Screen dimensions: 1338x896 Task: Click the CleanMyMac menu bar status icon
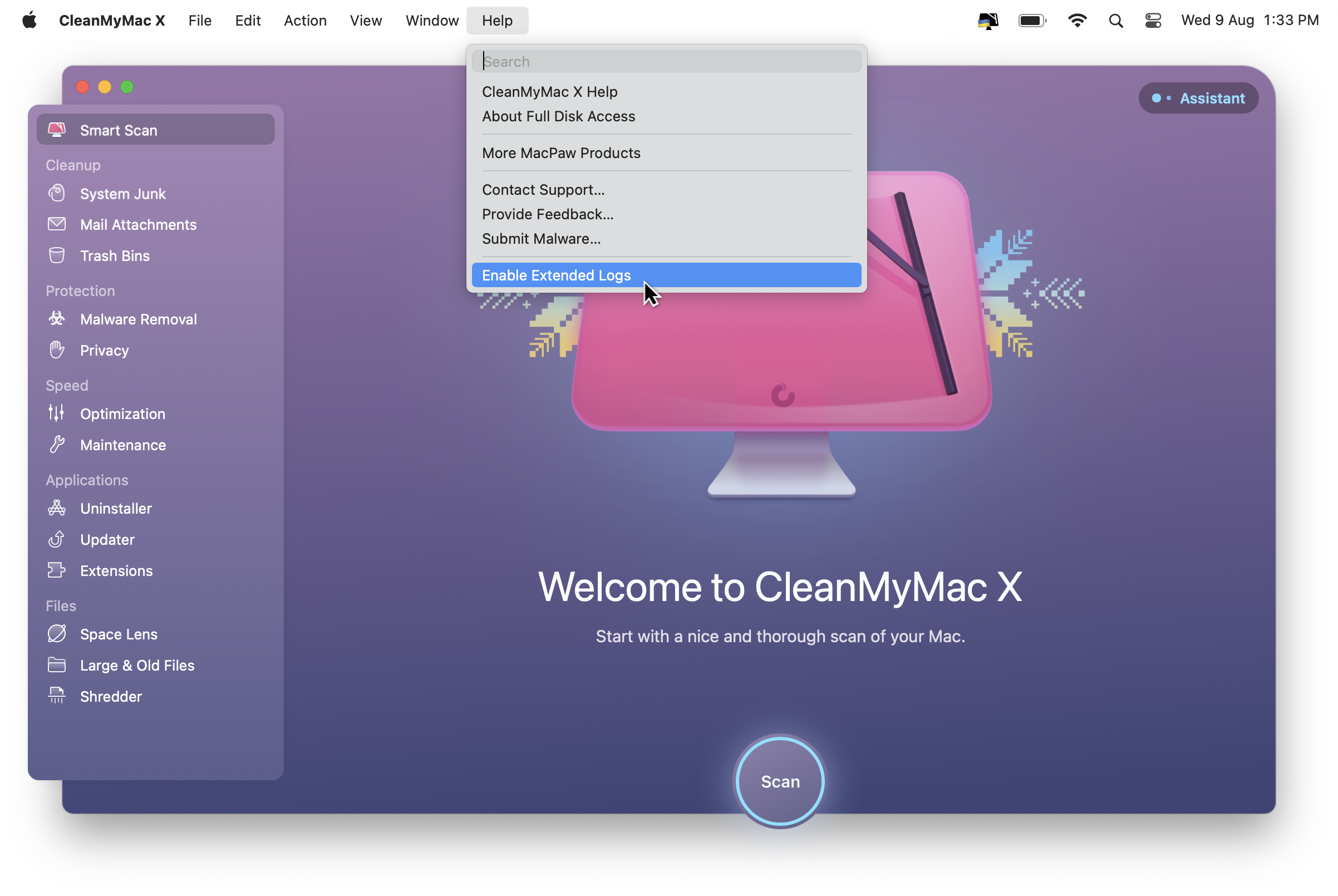coord(988,21)
